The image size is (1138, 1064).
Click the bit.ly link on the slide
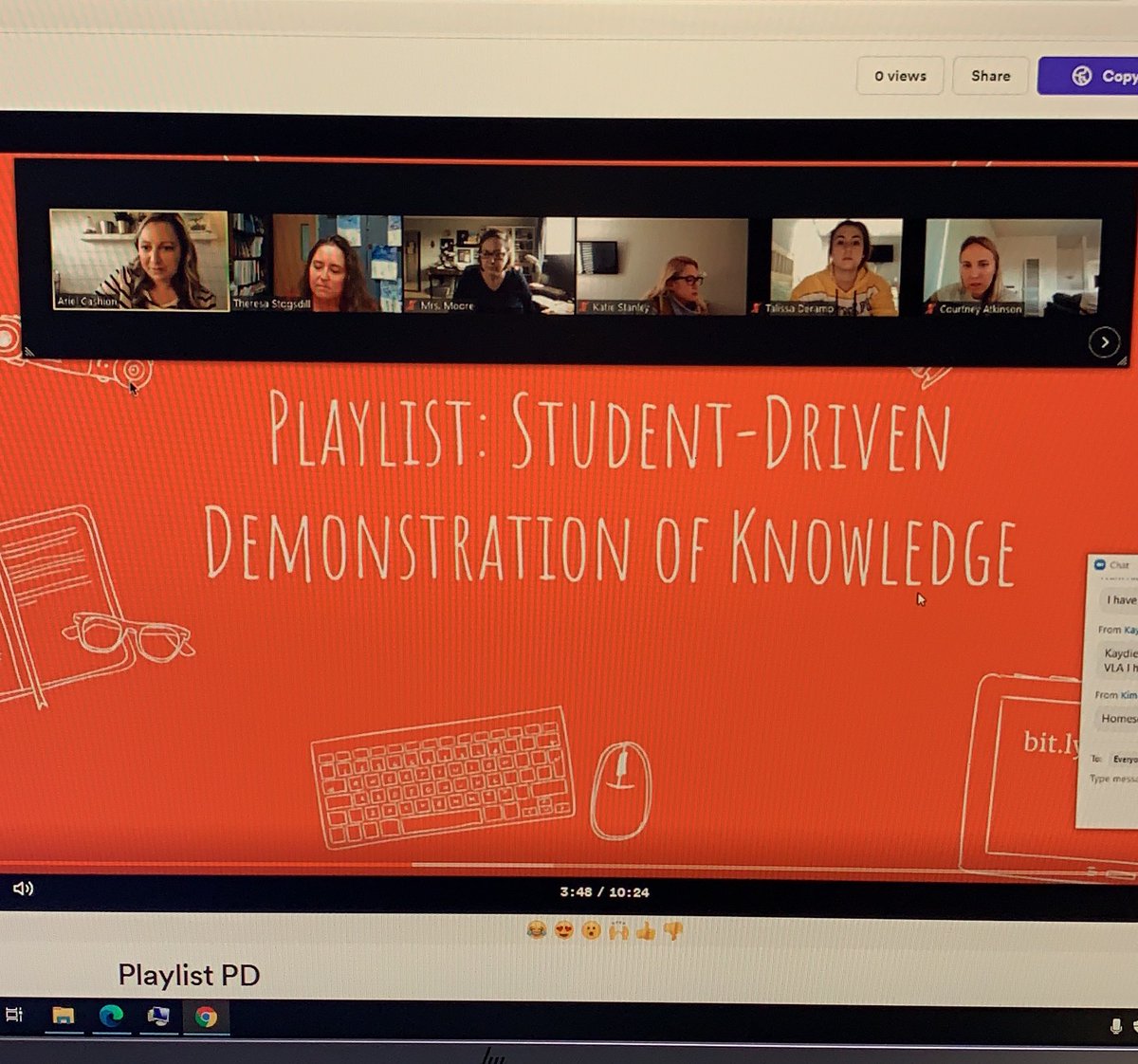tap(1051, 743)
